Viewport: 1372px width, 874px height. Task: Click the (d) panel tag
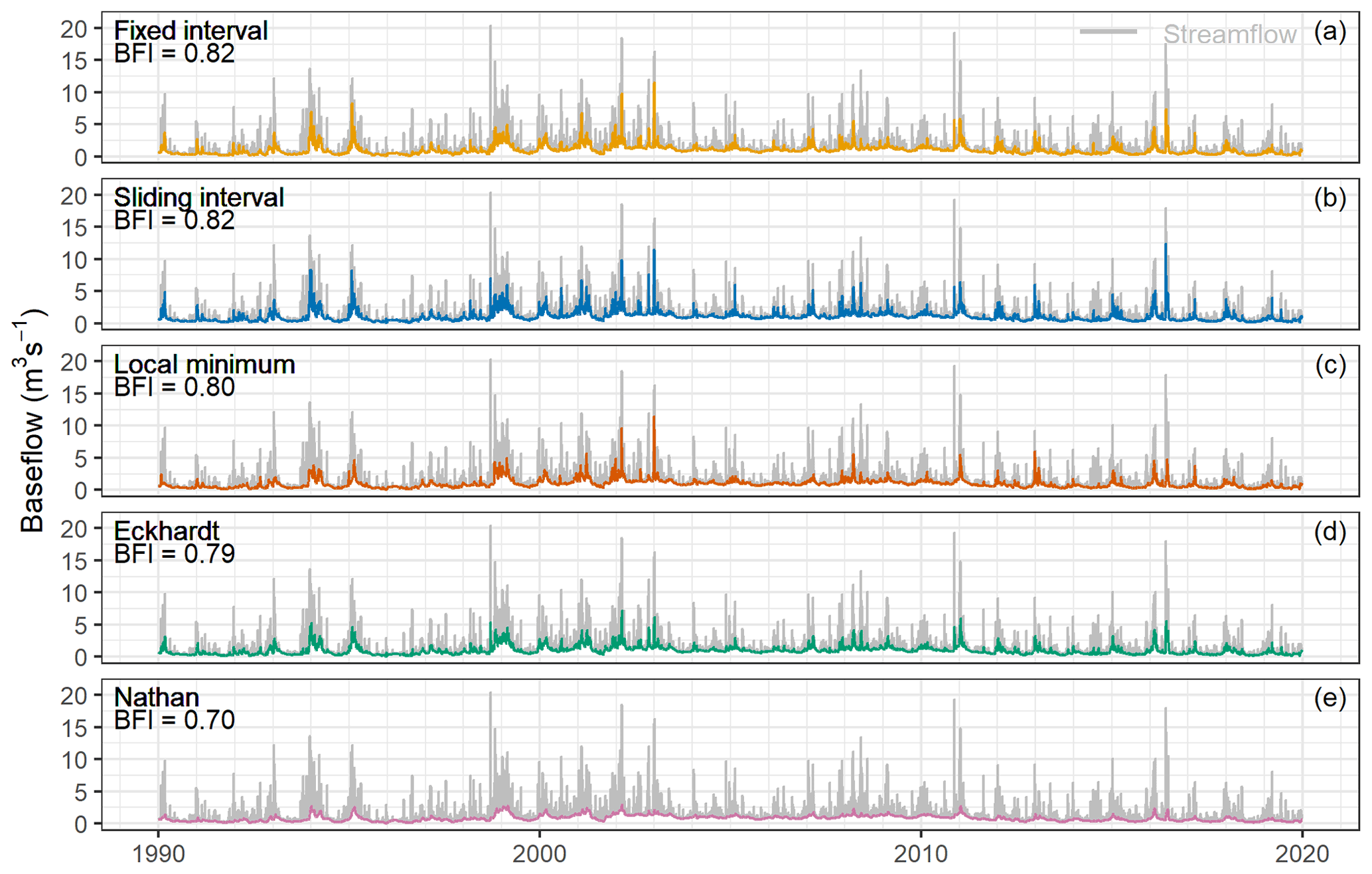[1330, 531]
